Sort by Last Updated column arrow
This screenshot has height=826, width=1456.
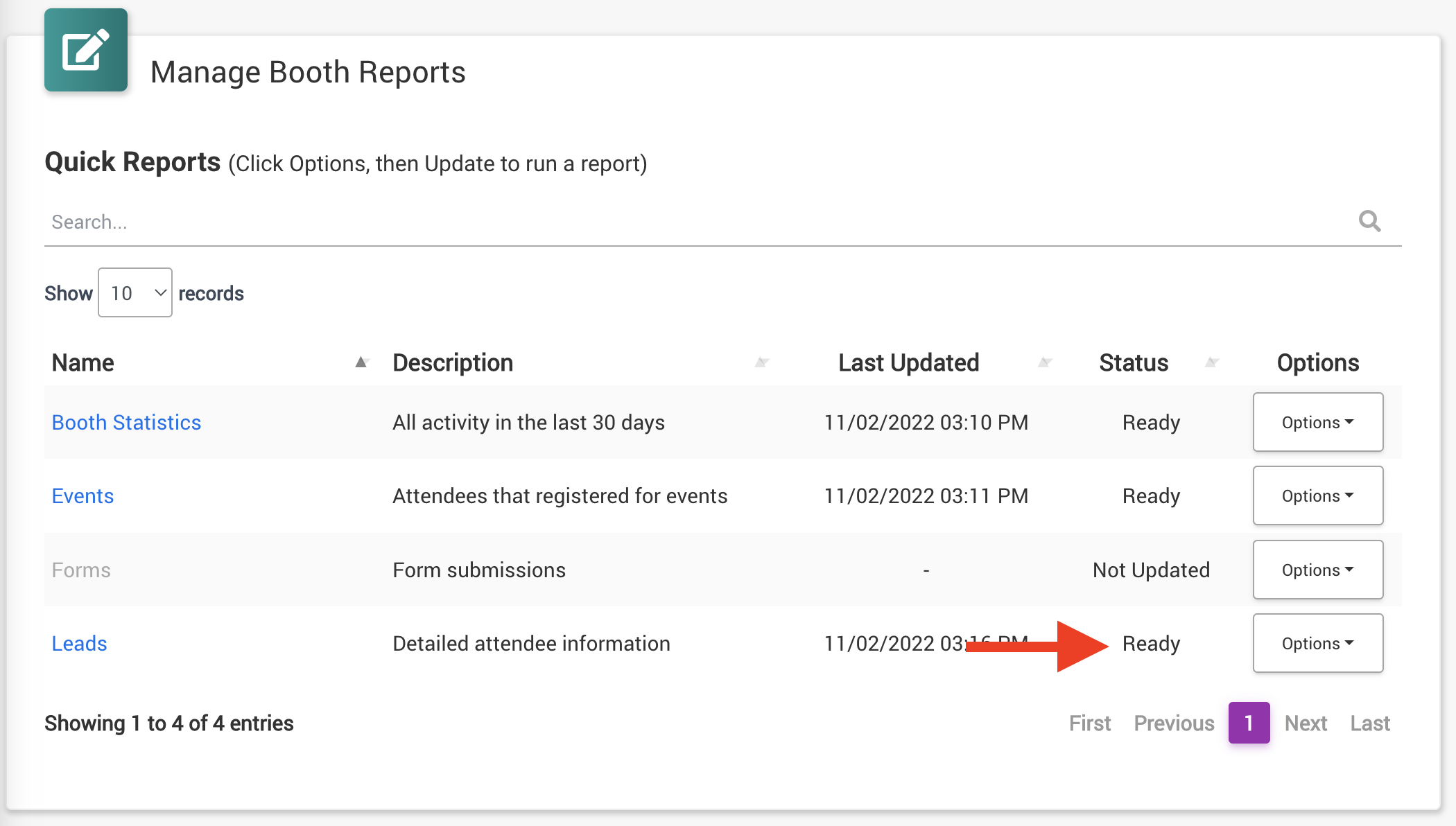[x=1045, y=362]
